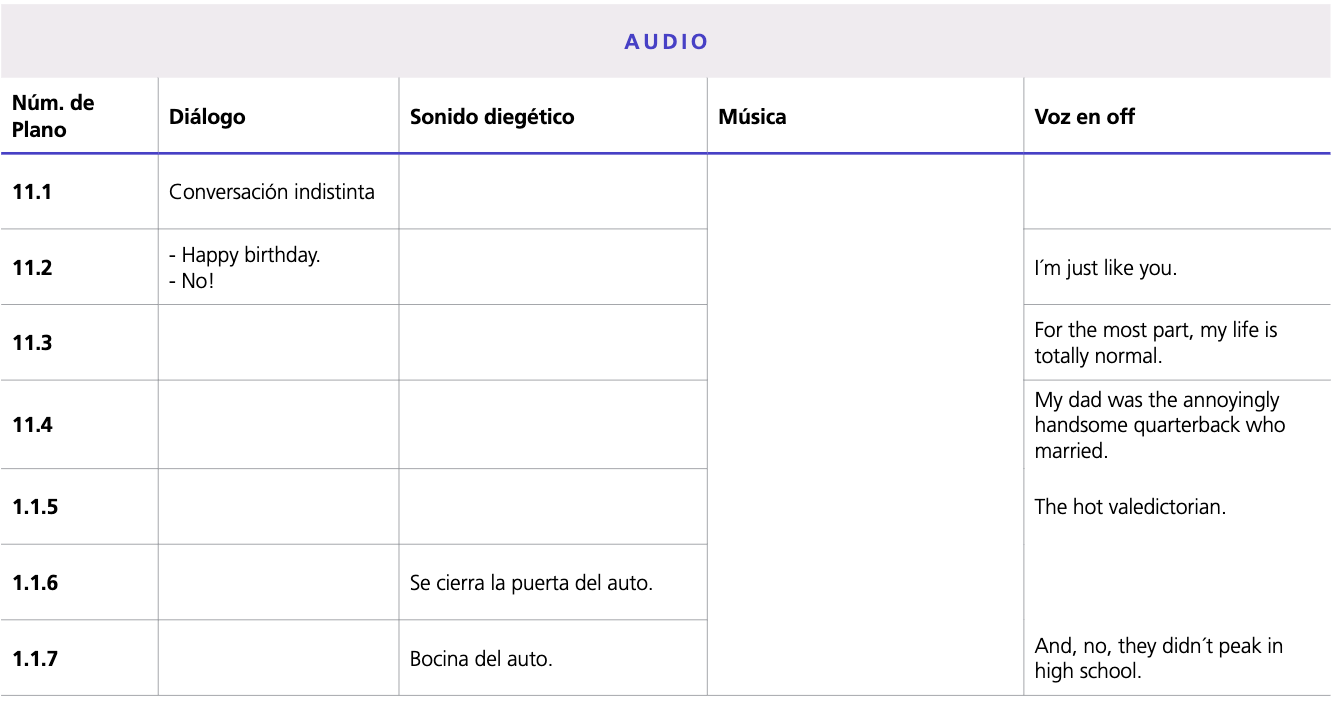
Task: Click row number 1.1.5
Action: (x=36, y=507)
